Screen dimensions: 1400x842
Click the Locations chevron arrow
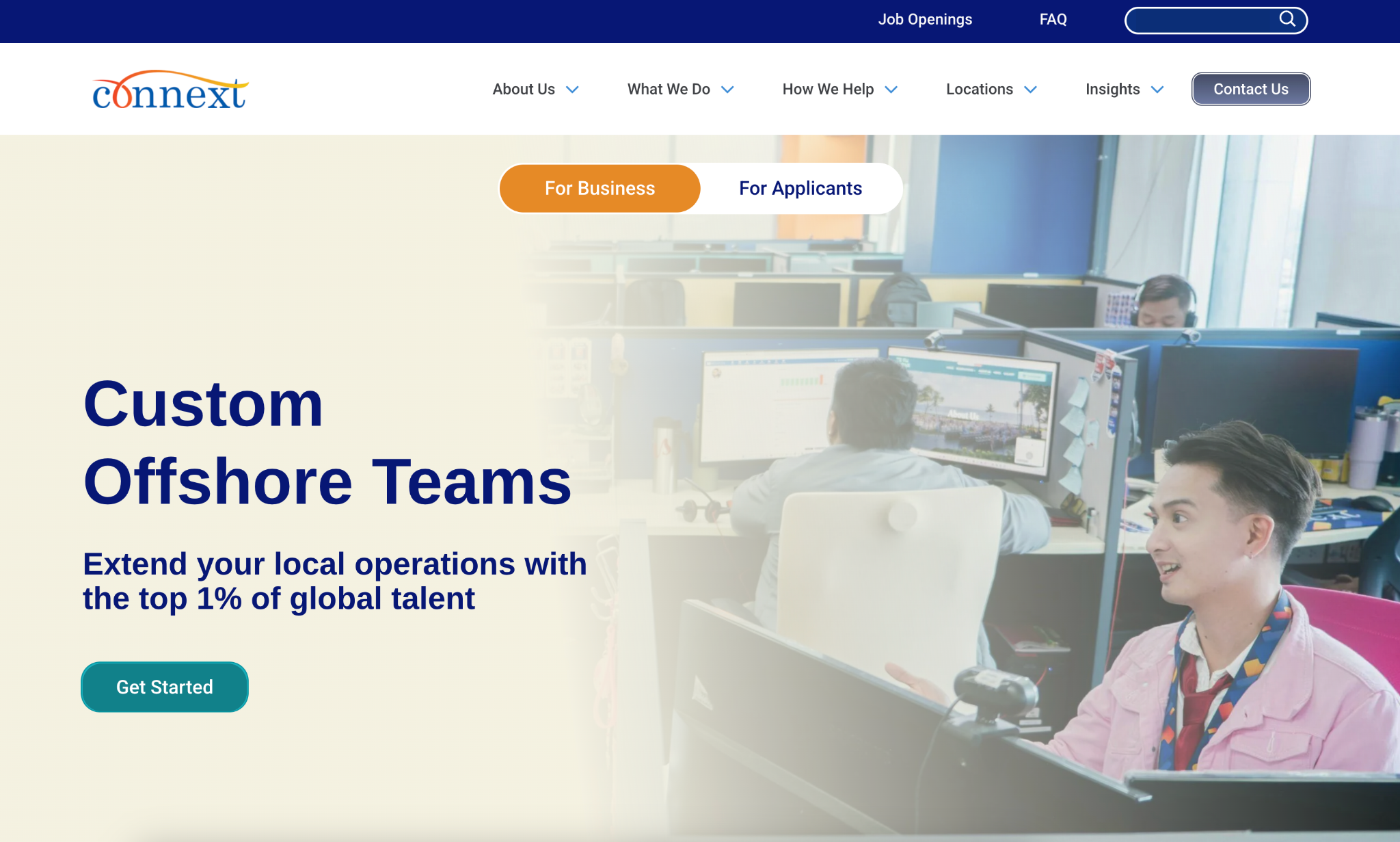1030,90
